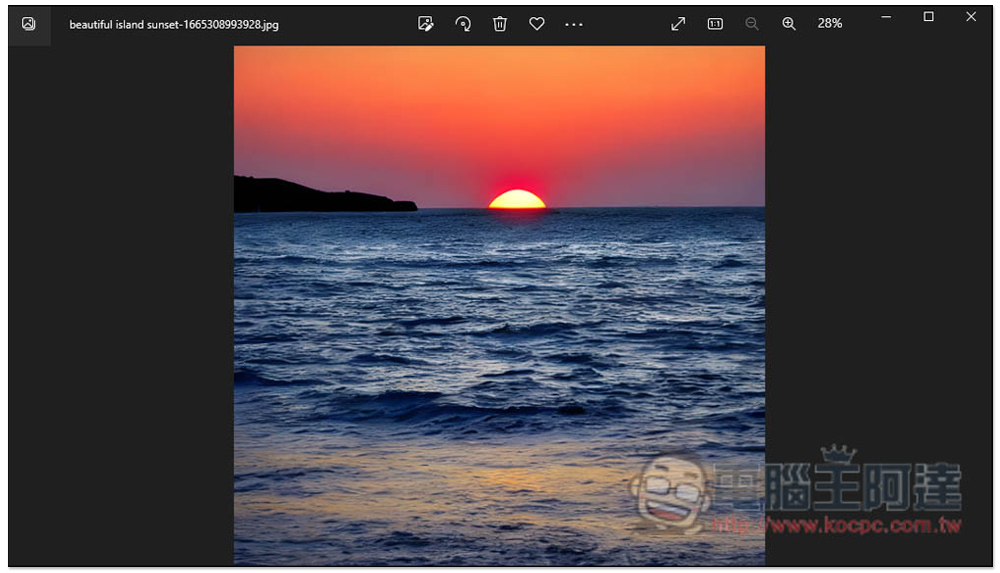Minimize the Photos window
The width and height of the screenshot is (1000, 573).
(x=886, y=17)
